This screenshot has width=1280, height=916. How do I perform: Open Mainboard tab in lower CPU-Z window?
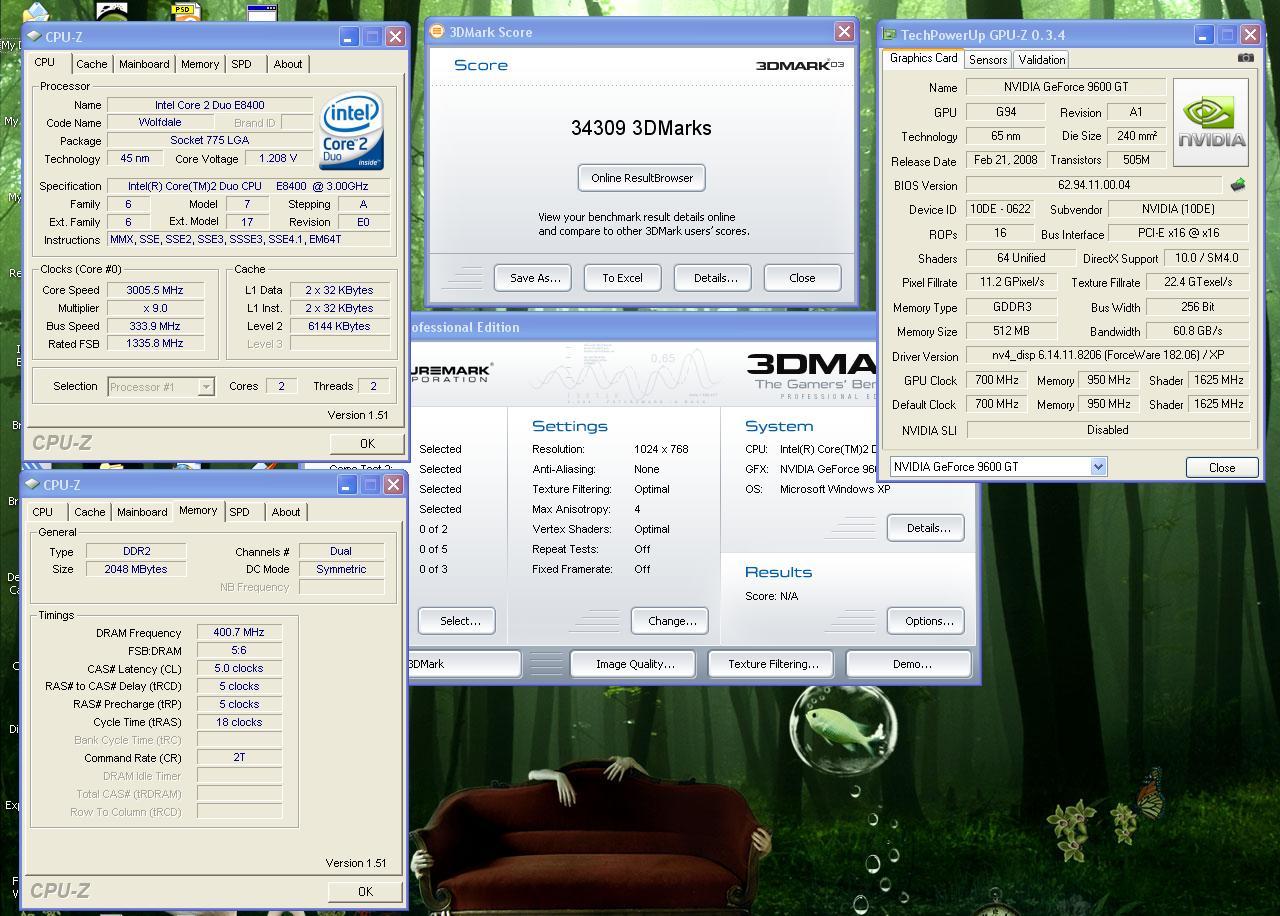[142, 512]
